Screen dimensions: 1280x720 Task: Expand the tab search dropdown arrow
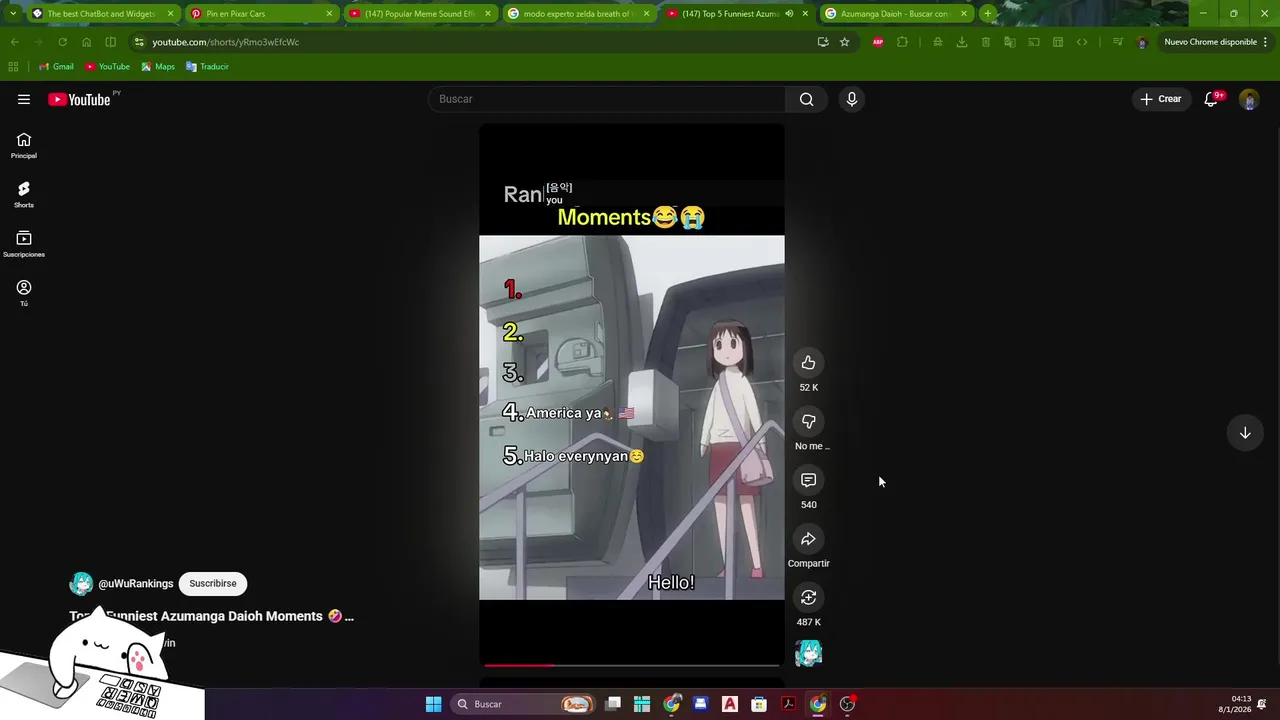coord(12,14)
